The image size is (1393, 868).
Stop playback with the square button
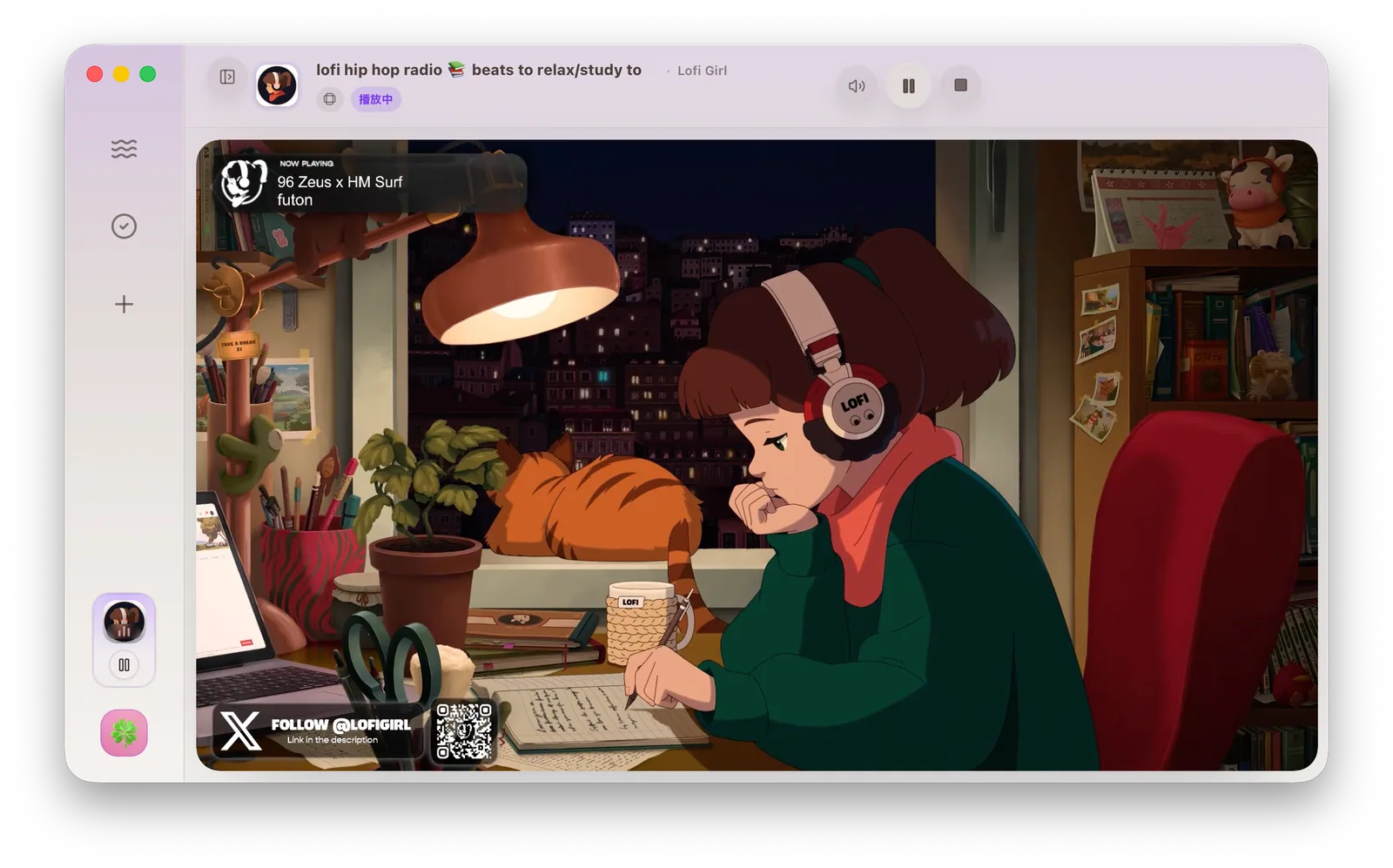tap(960, 85)
